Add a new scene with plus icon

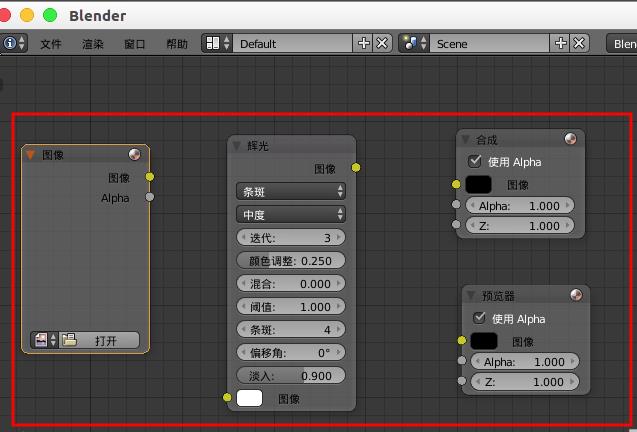point(560,43)
